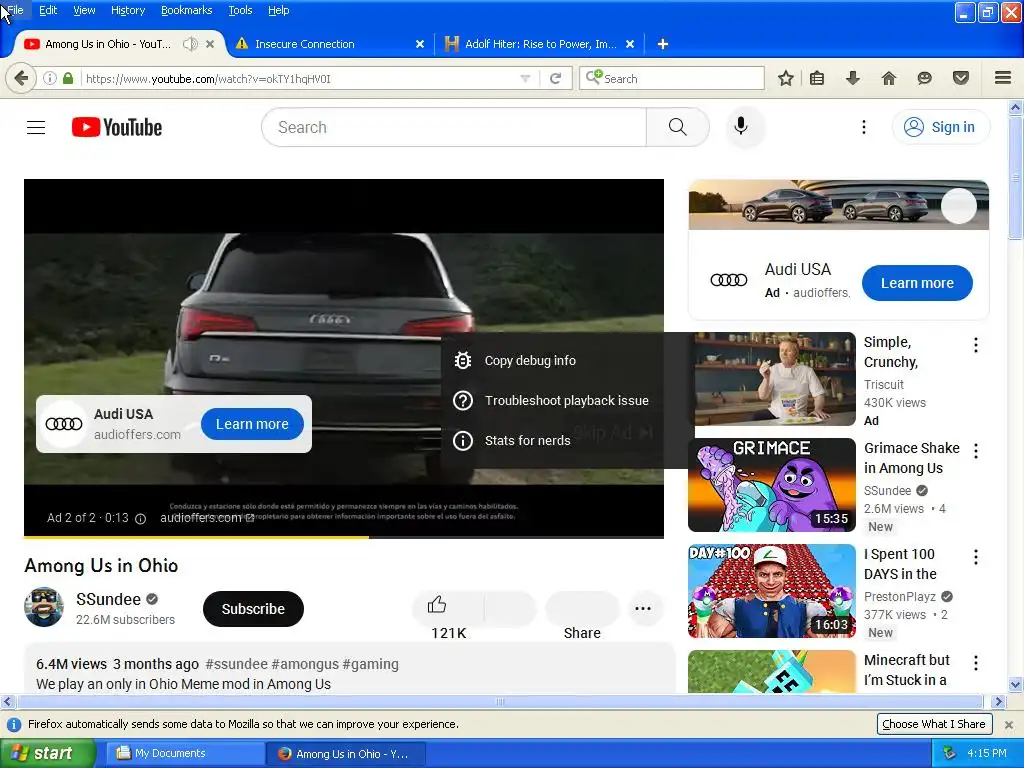
Task: Go to YouTube home via logo
Action: coord(117,127)
